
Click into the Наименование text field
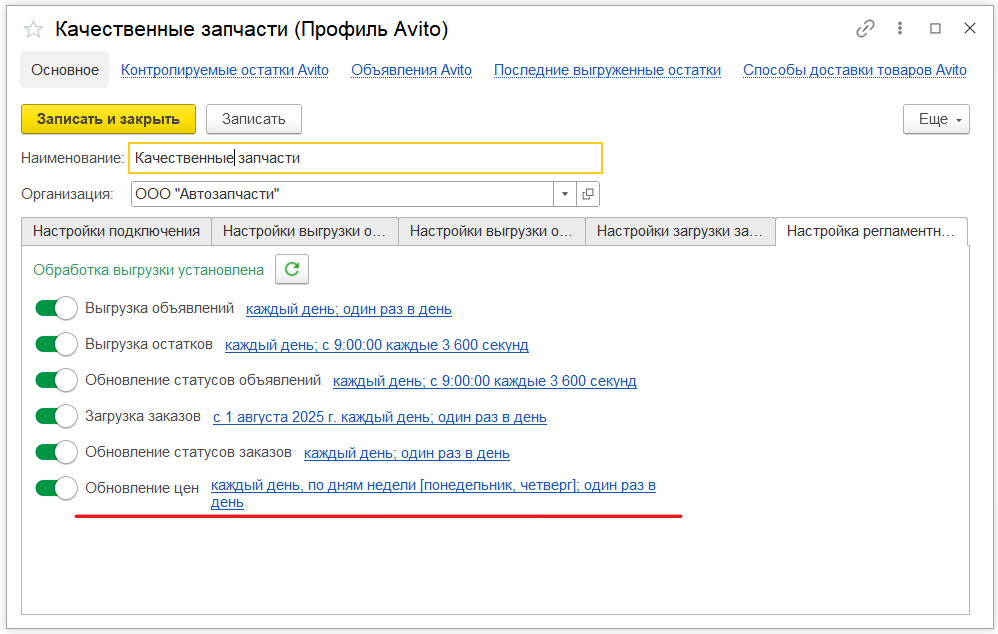tap(365, 158)
